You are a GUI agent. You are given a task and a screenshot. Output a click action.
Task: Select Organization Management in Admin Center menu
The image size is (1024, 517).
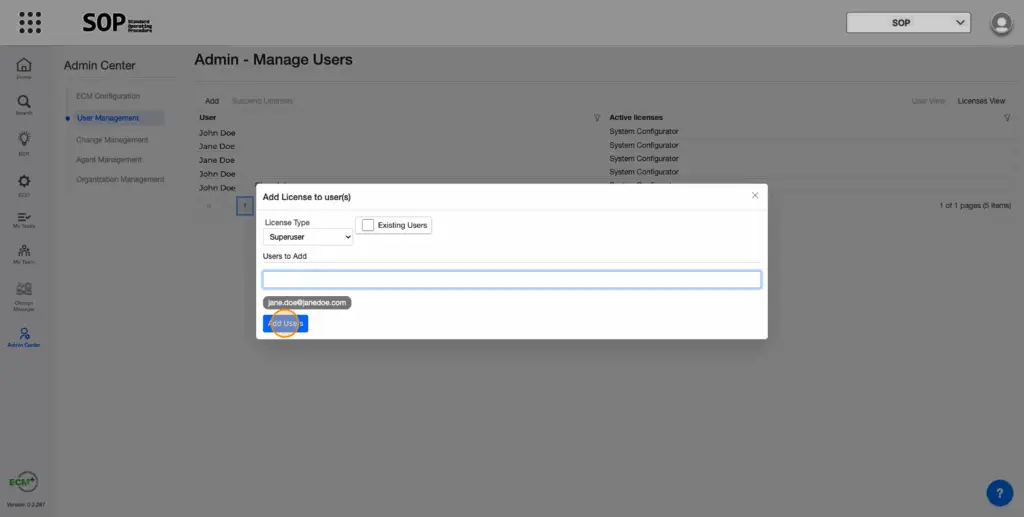coord(120,179)
